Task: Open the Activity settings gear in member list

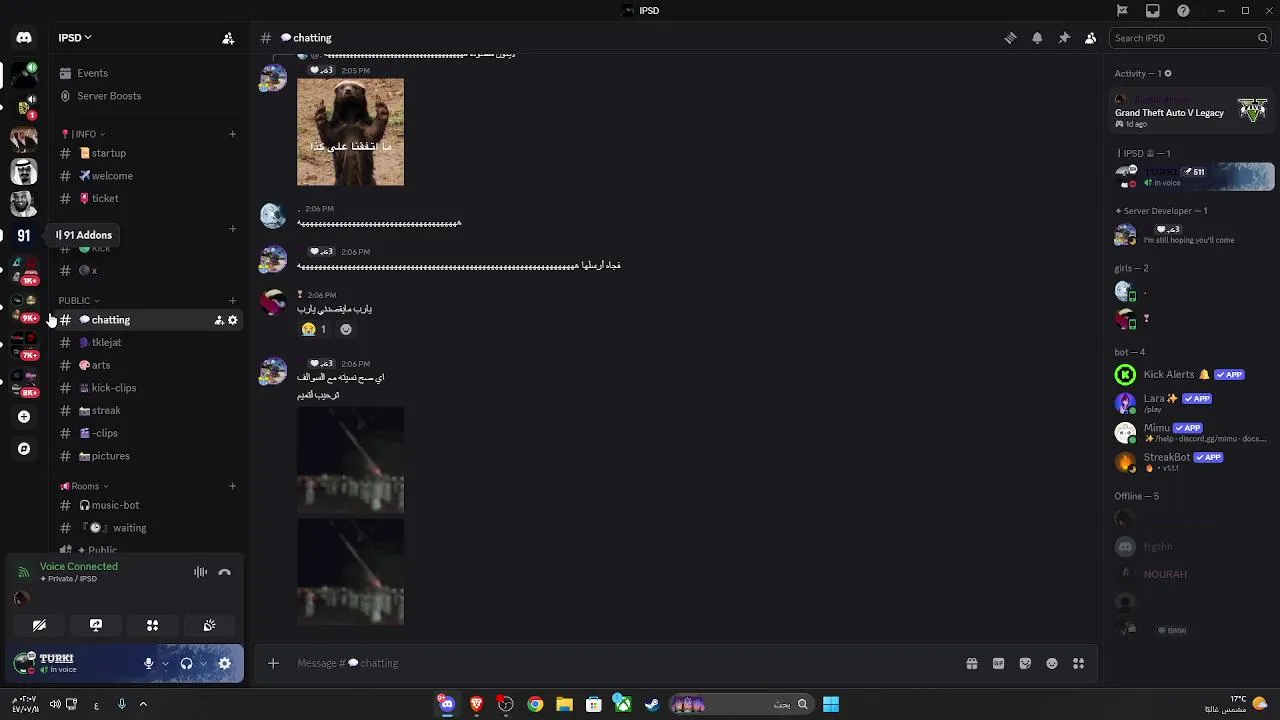Action: [1168, 73]
